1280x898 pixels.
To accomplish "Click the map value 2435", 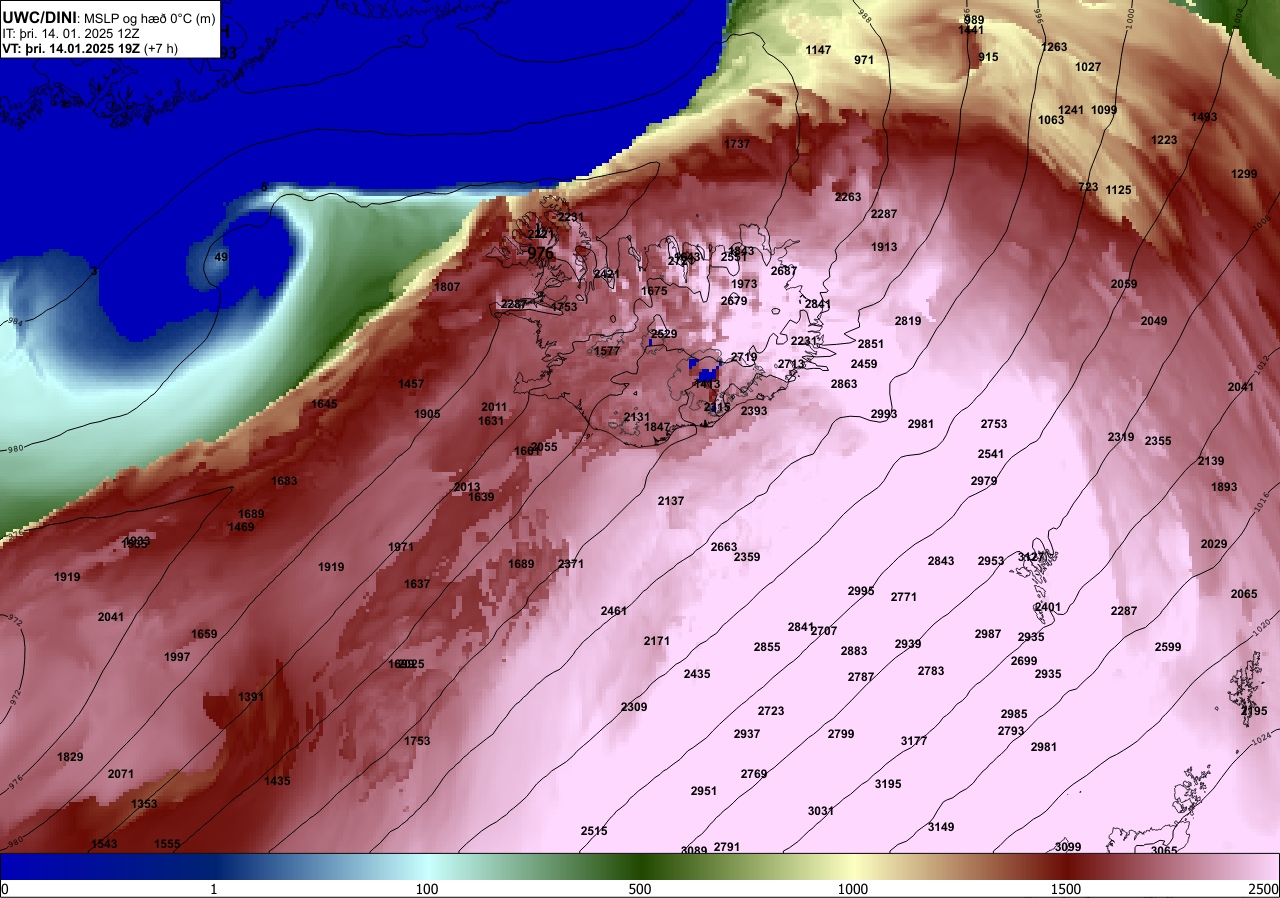I will (x=697, y=674).
